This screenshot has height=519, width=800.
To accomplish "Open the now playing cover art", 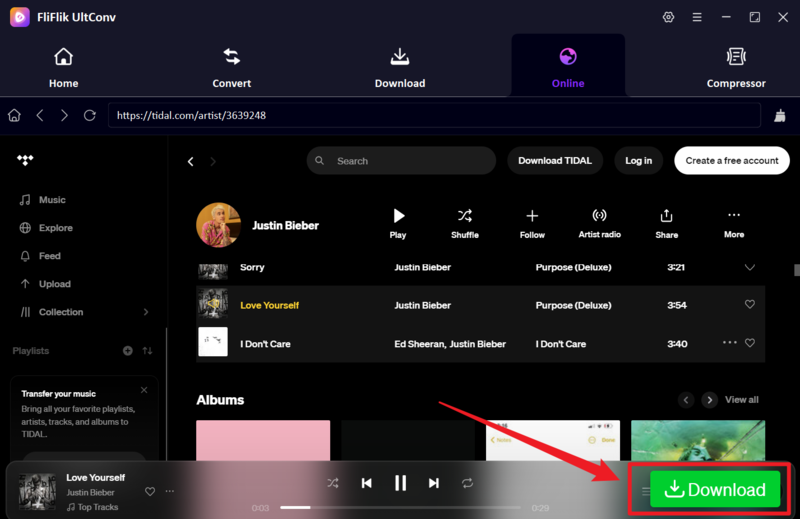I will tap(37, 491).
